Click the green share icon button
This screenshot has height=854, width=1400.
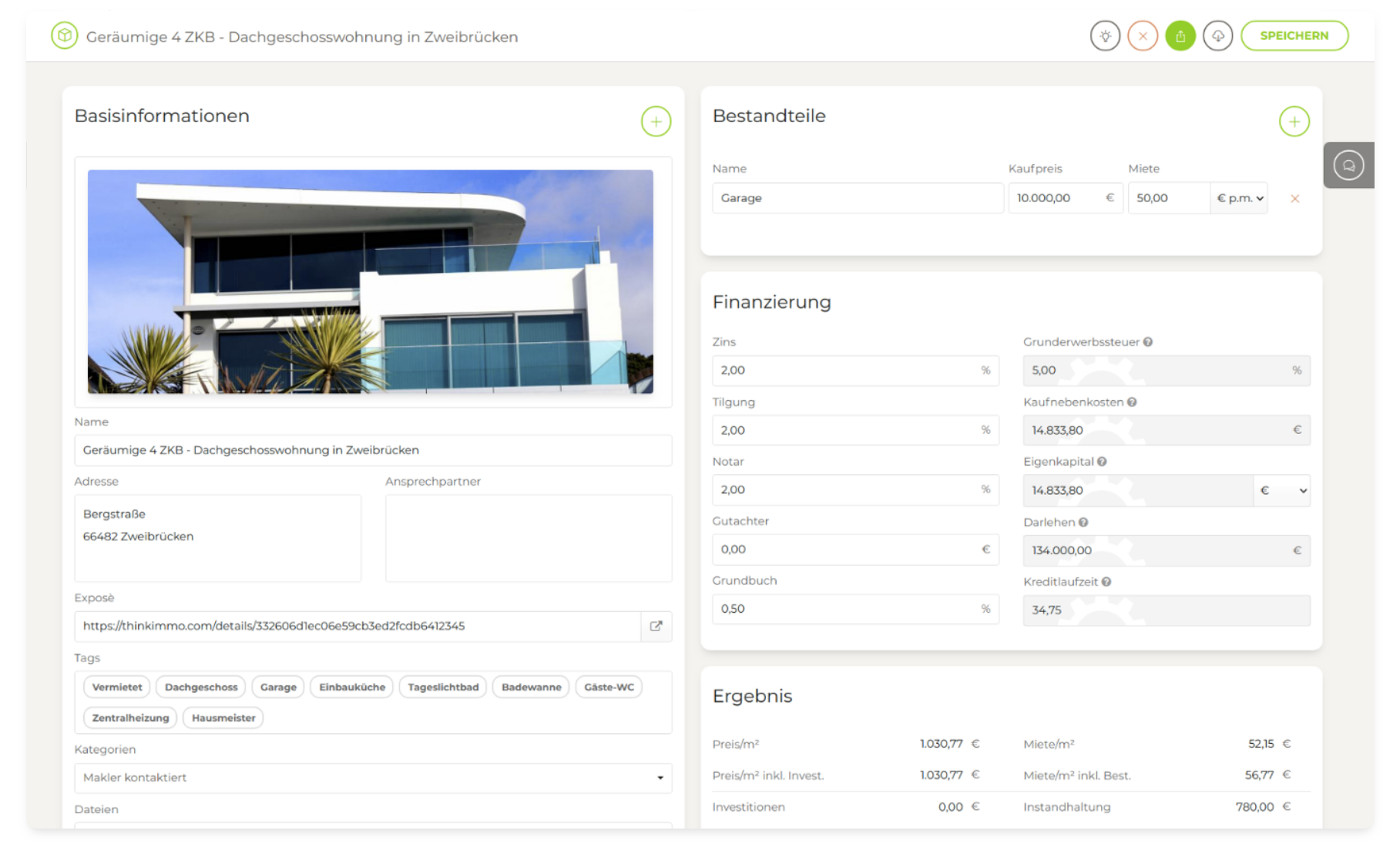1180,36
